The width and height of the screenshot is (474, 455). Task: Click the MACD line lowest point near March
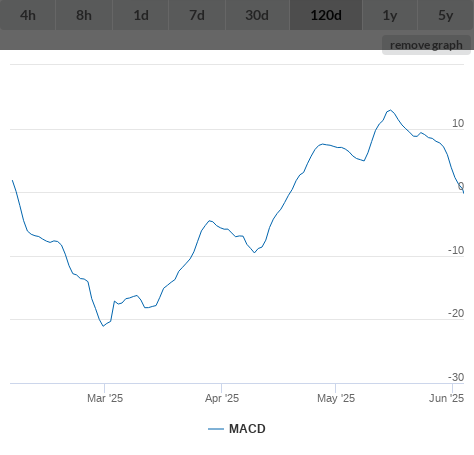click(103, 326)
